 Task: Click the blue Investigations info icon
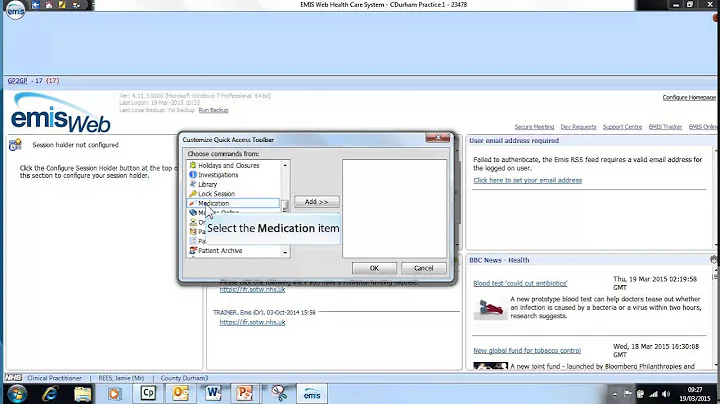[193, 174]
